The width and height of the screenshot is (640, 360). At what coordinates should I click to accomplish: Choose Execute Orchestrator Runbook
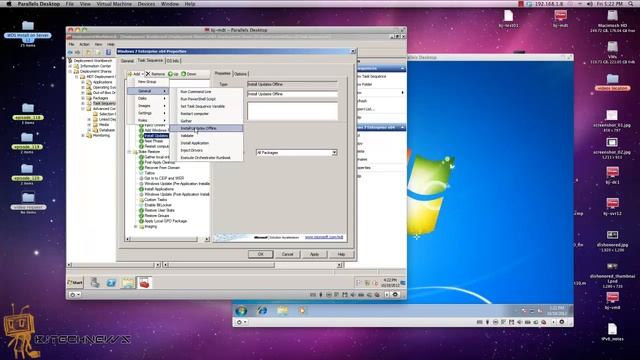click(206, 158)
